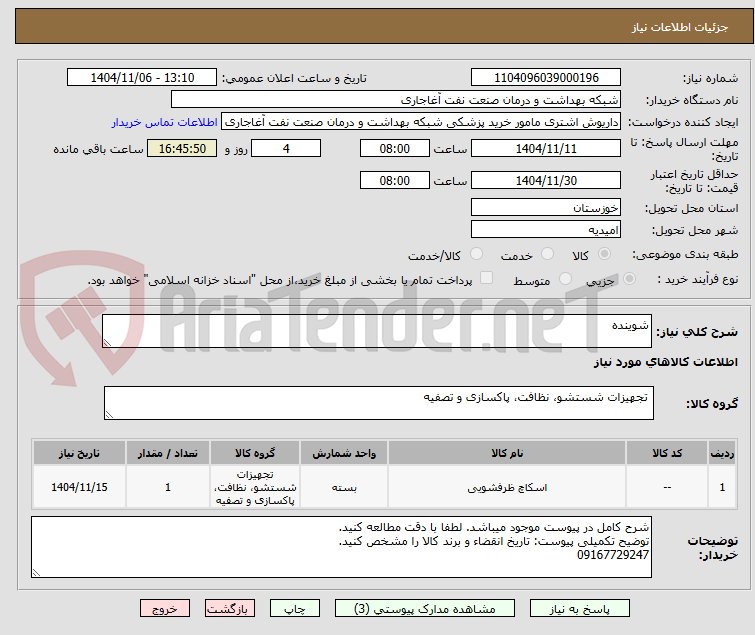Screen dimensions: 755x635
Task: Toggle the اسناد خزانه اسلامی payment checkbox
Action: pos(487,278)
